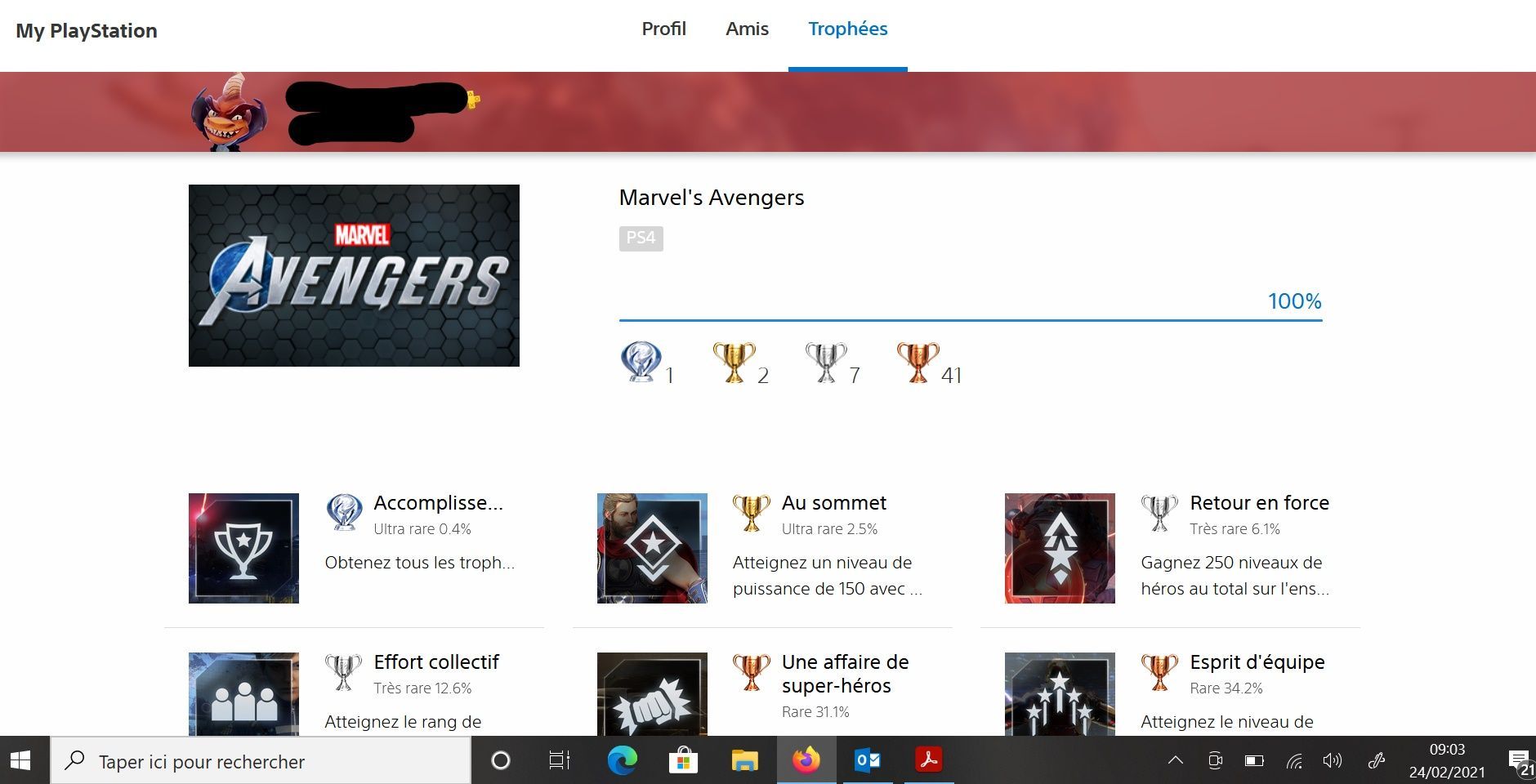The image size is (1536, 784).
Task: Switch to Firefox in the taskbar
Action: click(x=806, y=760)
